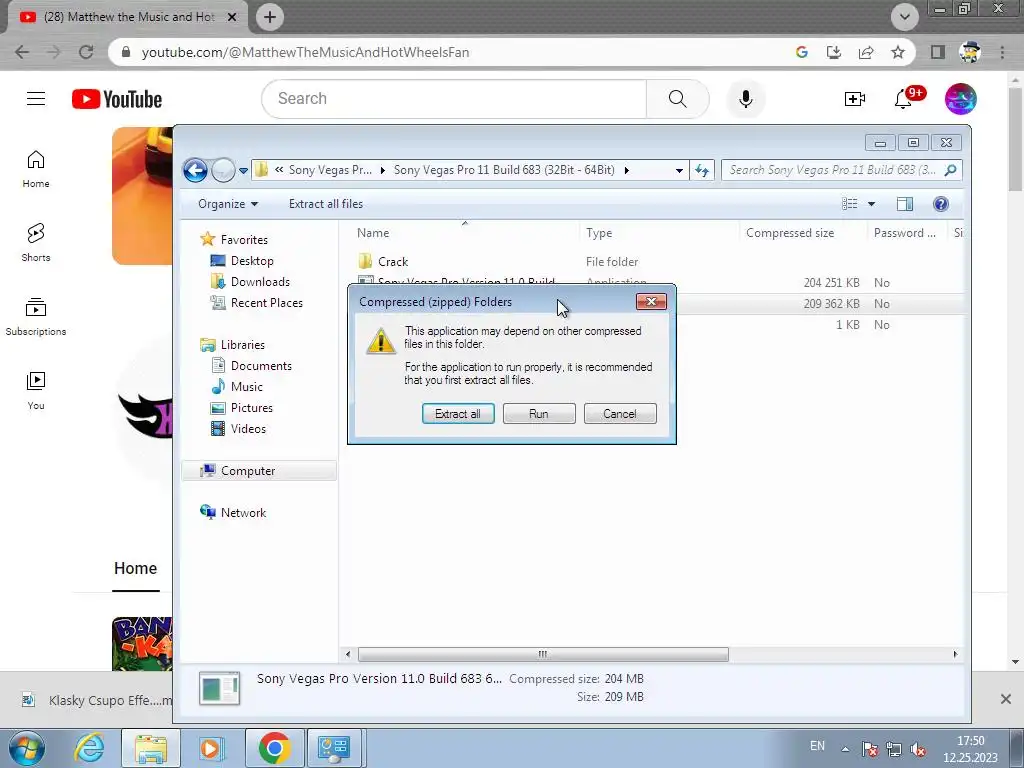Open YouTube notifications bell
Screen dimensions: 1024x768
(904, 98)
